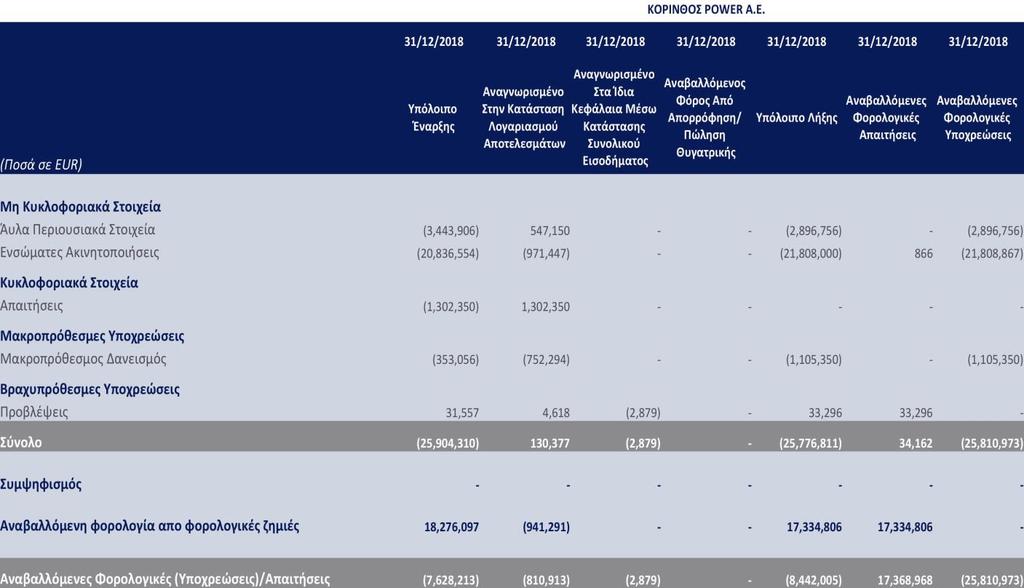Select the value 866
This screenshot has height=588, width=1024.
[923, 253]
